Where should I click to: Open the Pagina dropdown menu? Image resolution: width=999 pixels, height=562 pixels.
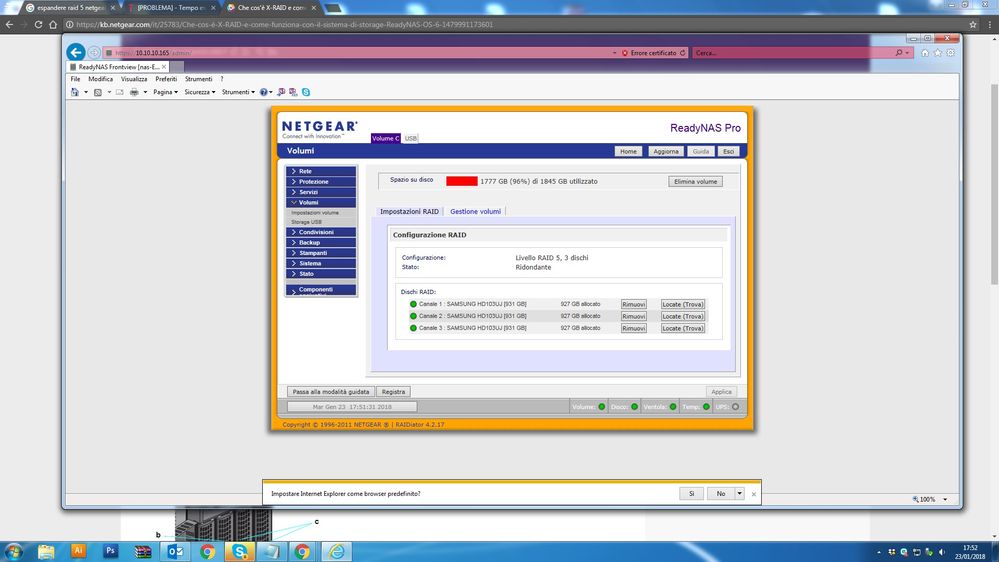coord(166,92)
